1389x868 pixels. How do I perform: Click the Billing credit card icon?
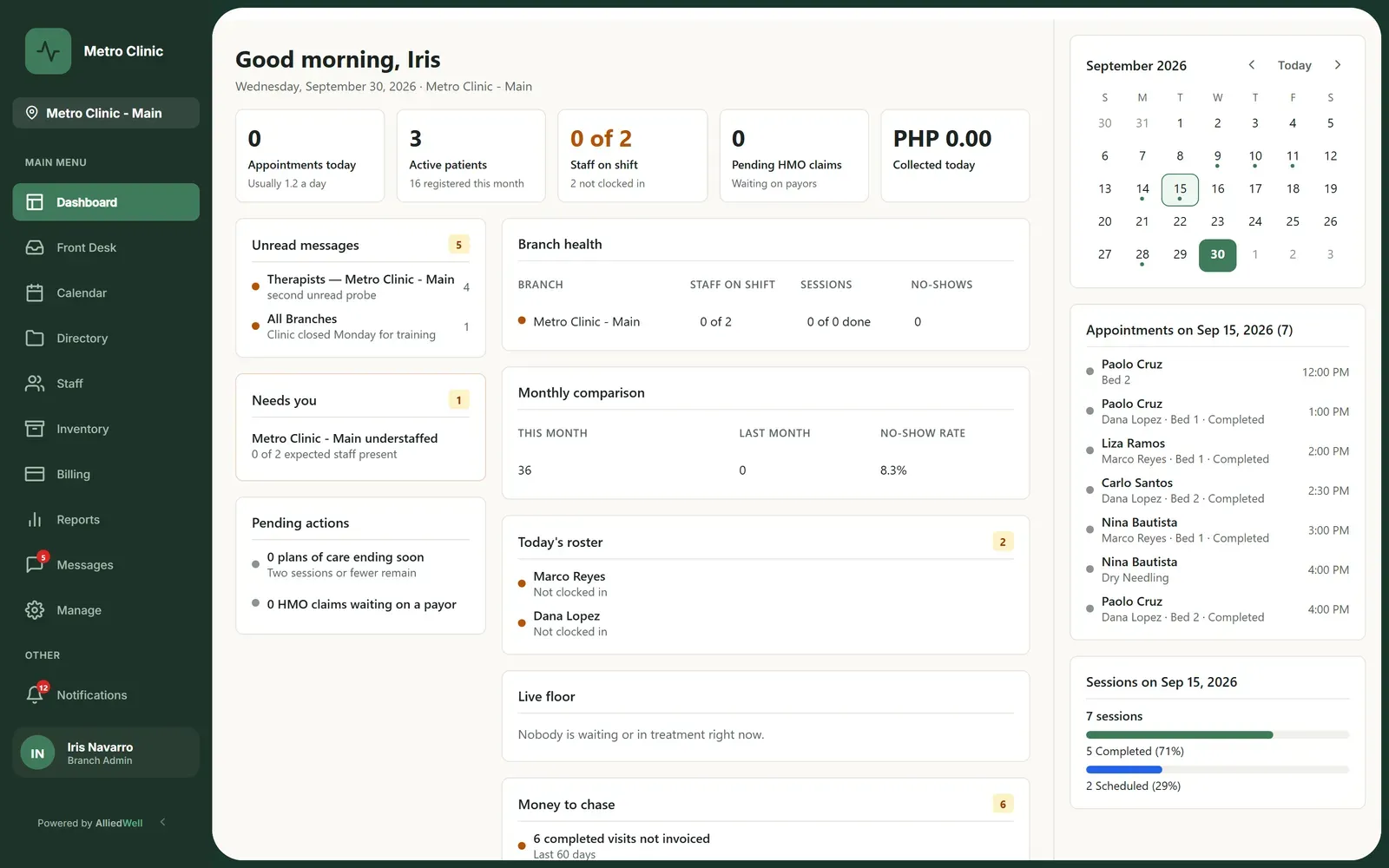pyautogui.click(x=35, y=474)
